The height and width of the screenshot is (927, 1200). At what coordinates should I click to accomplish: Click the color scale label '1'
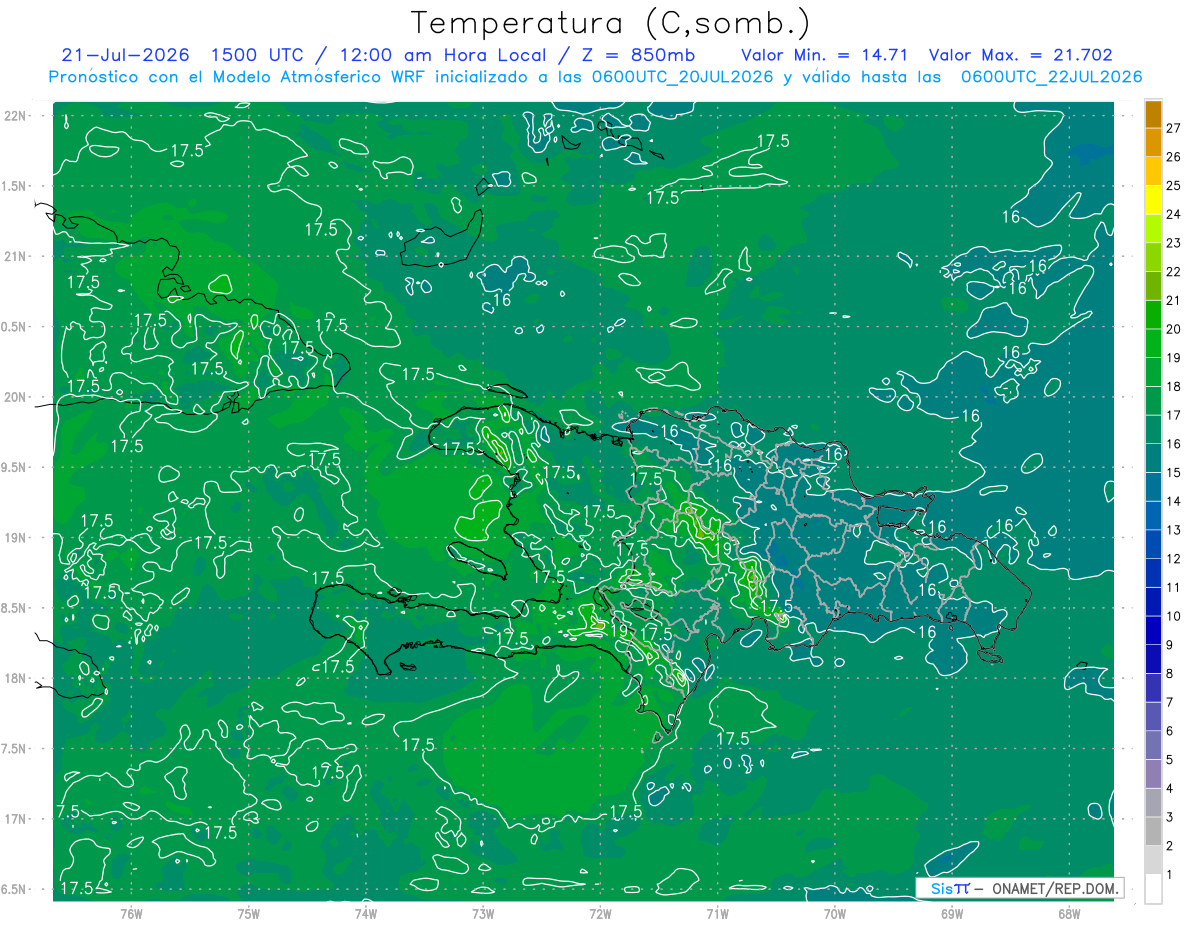pyautogui.click(x=1170, y=875)
